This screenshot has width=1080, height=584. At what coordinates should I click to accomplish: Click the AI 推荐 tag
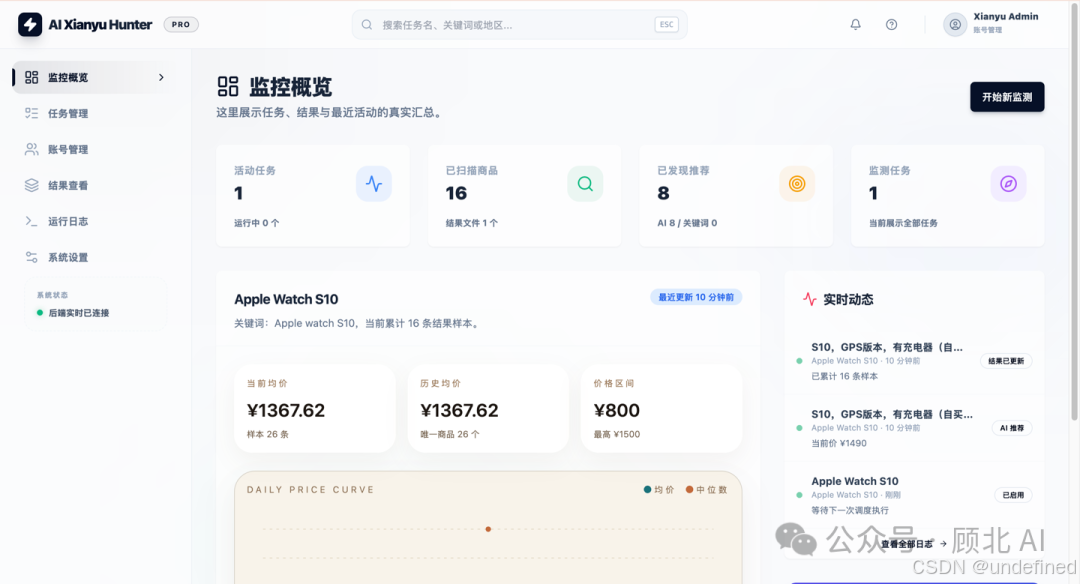(x=1011, y=428)
